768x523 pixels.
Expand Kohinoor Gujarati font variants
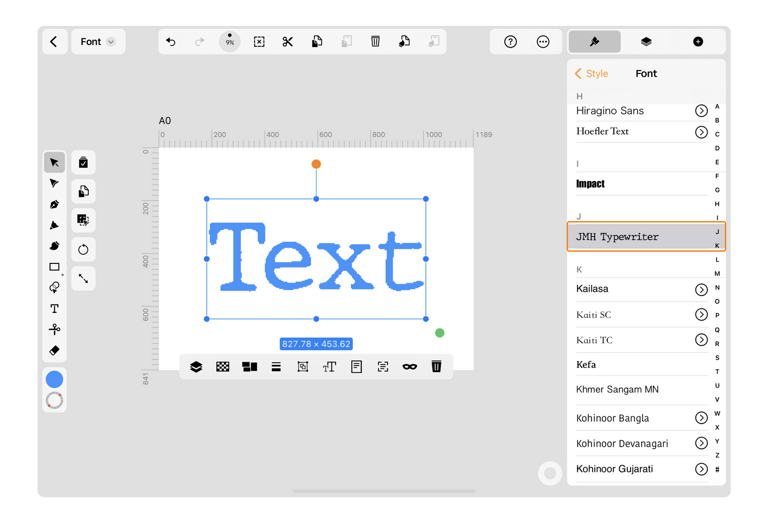(701, 469)
